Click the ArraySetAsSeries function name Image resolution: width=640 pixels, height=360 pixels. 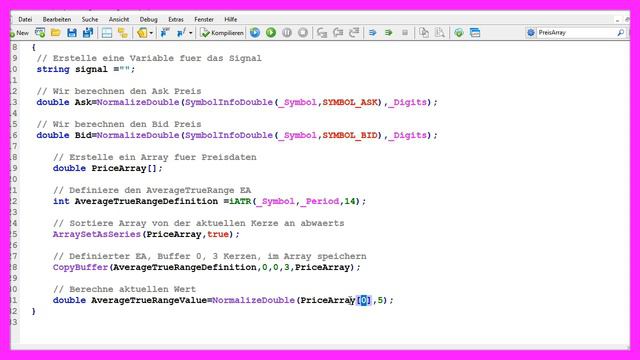click(97, 235)
